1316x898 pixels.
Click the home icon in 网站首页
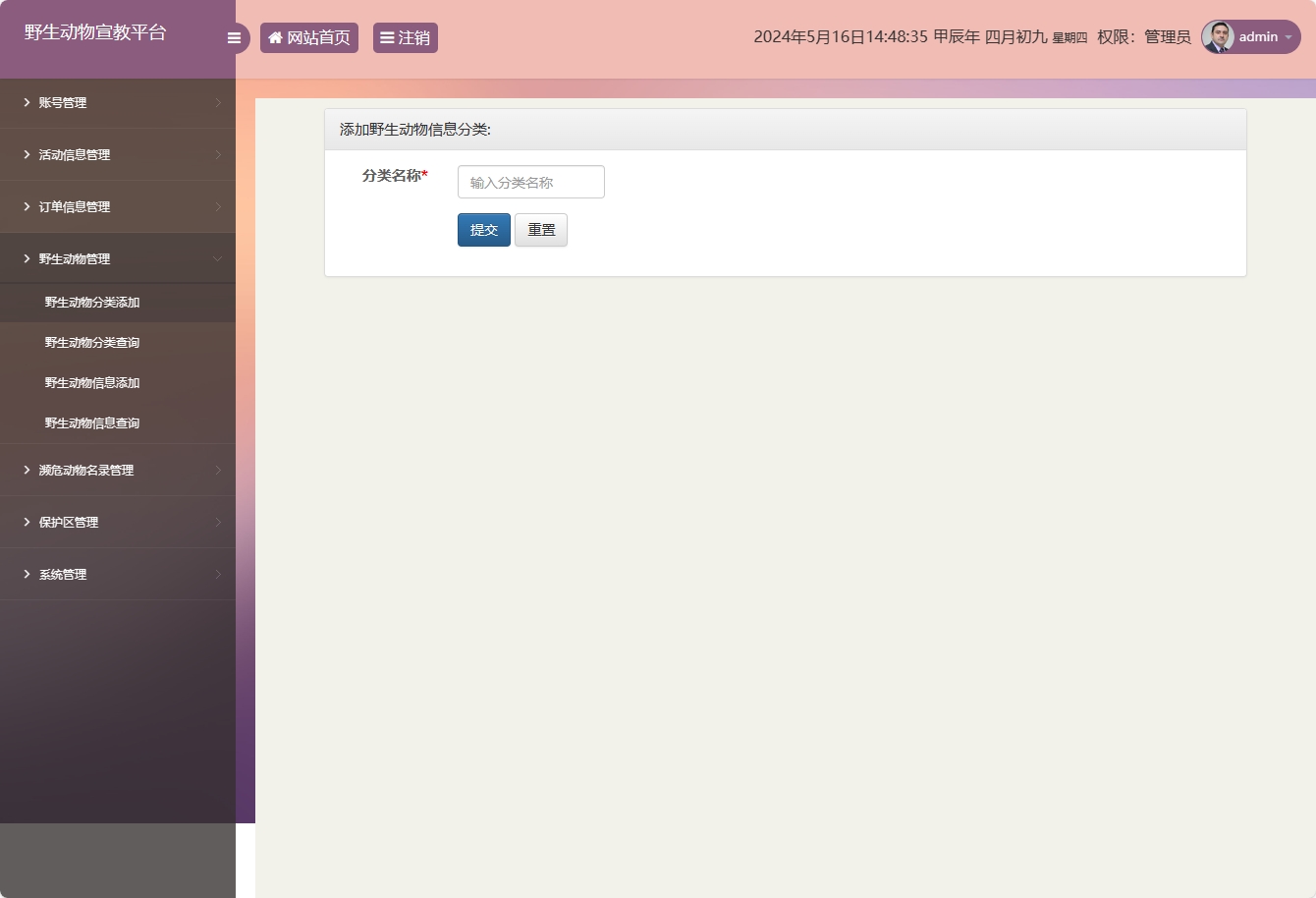point(275,38)
